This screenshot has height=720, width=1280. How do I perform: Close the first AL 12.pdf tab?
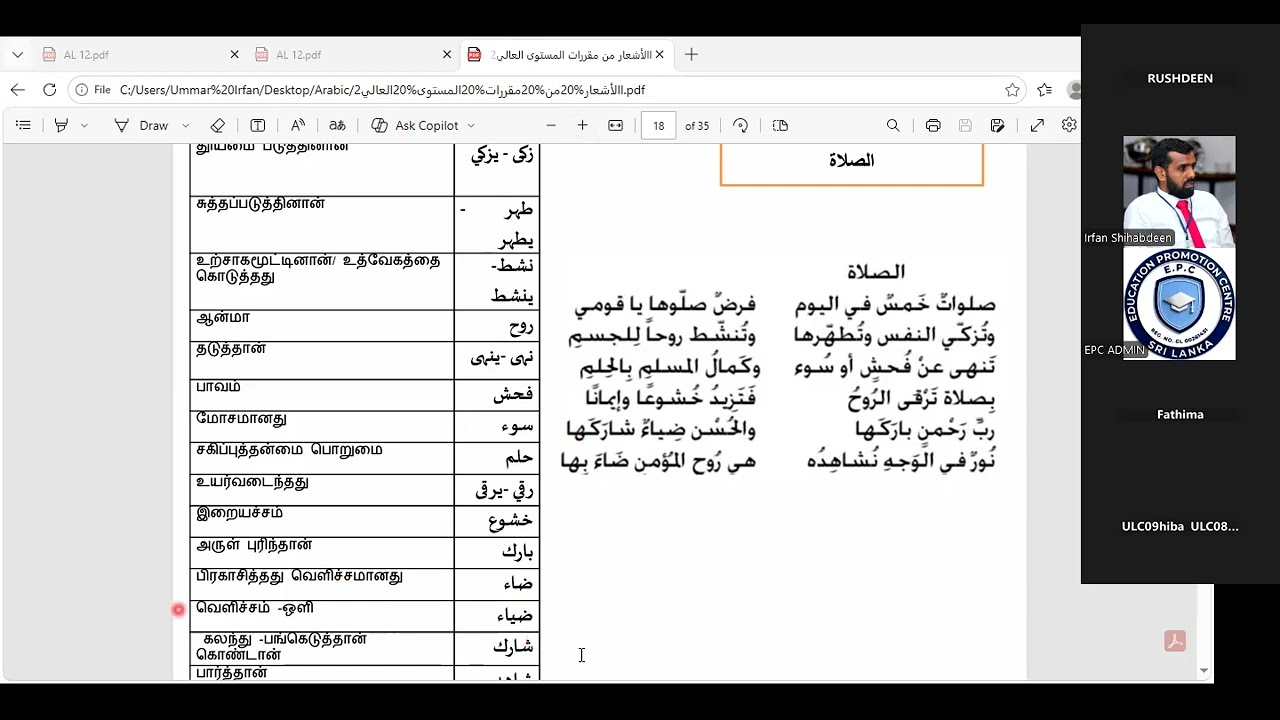[x=234, y=55]
